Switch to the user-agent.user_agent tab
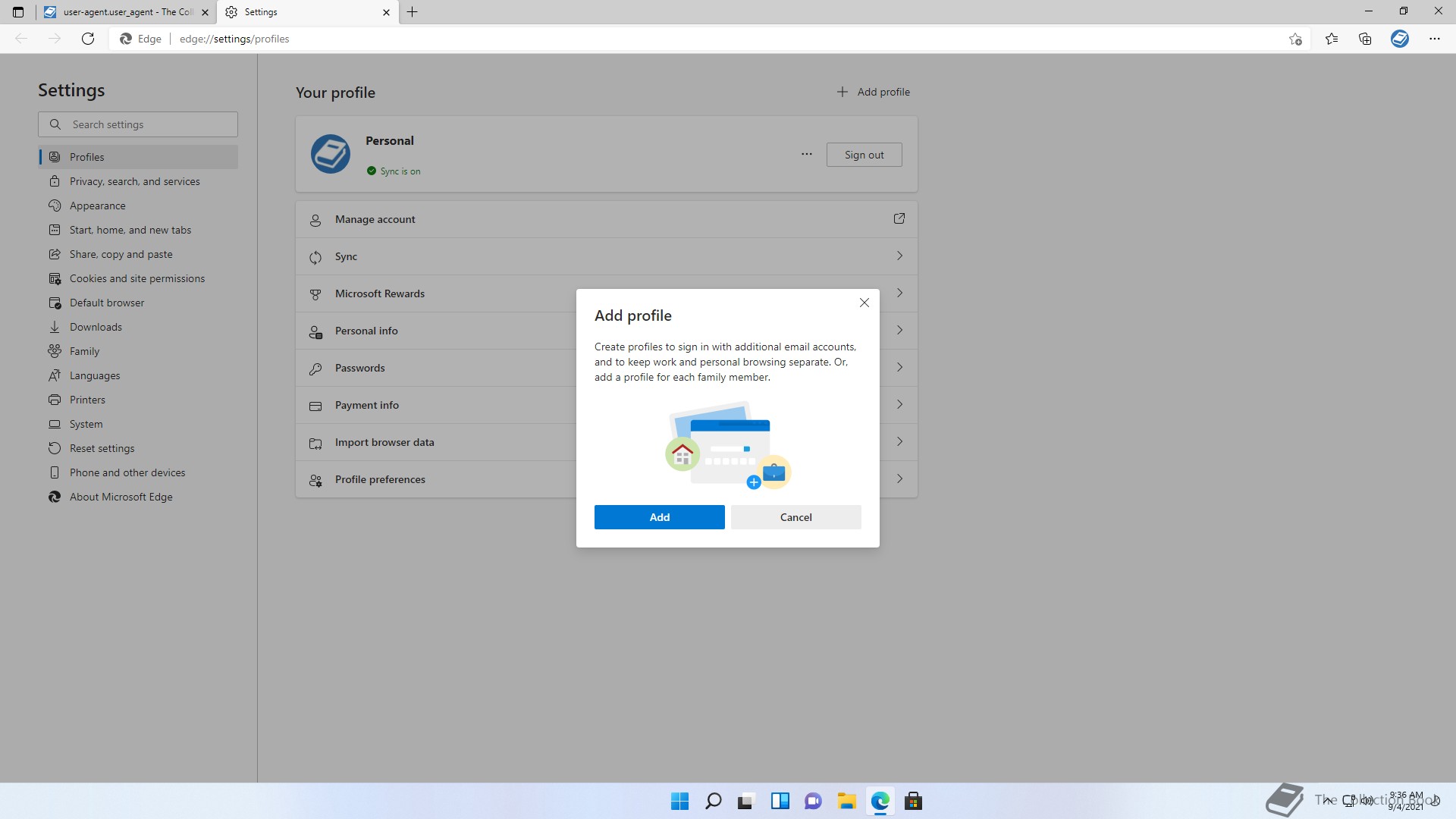 [127, 12]
